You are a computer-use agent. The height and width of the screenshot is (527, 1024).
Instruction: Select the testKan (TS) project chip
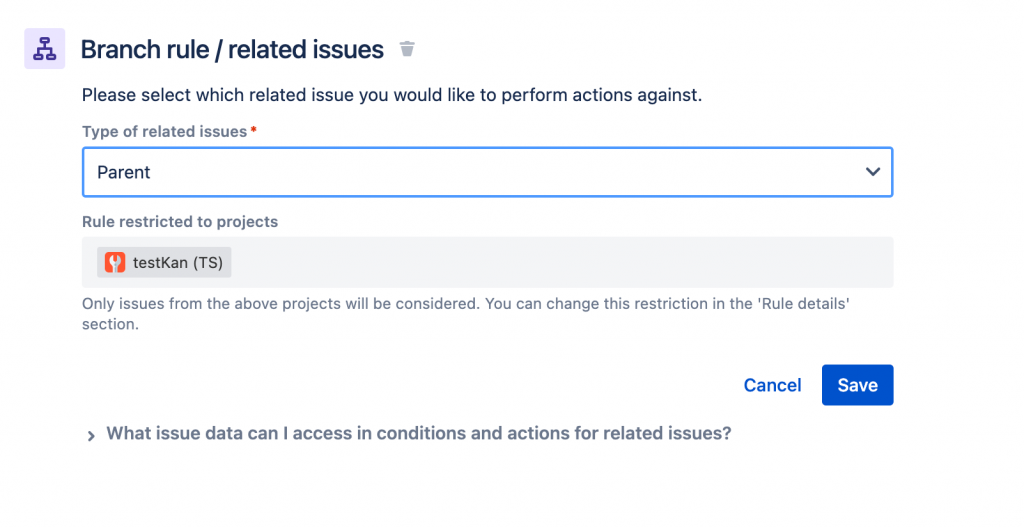[165, 262]
